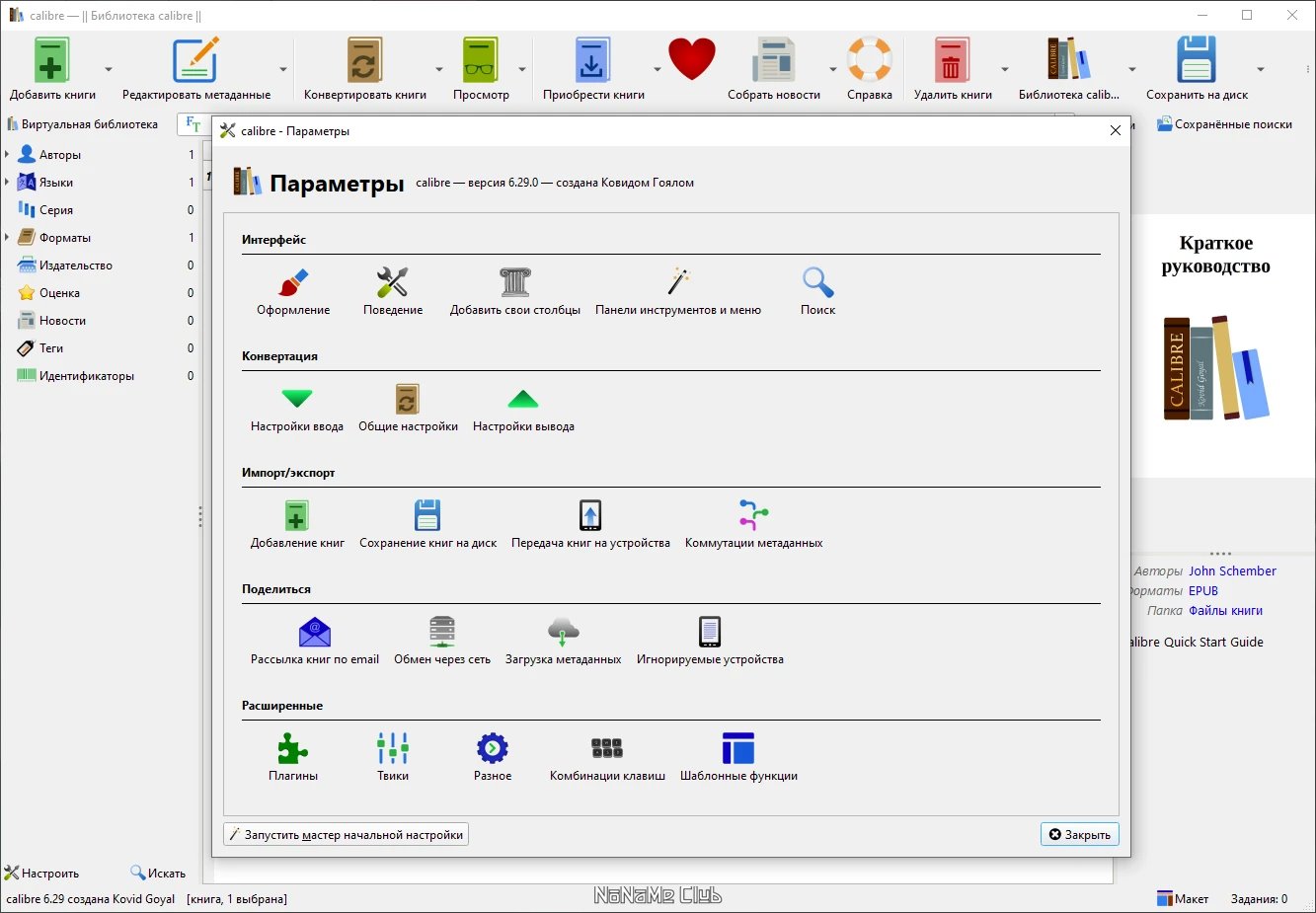Screen dimensions: 1316x913
Task: Open dropdown arrow next to Редактировать метаданные
Action: pyautogui.click(x=283, y=69)
